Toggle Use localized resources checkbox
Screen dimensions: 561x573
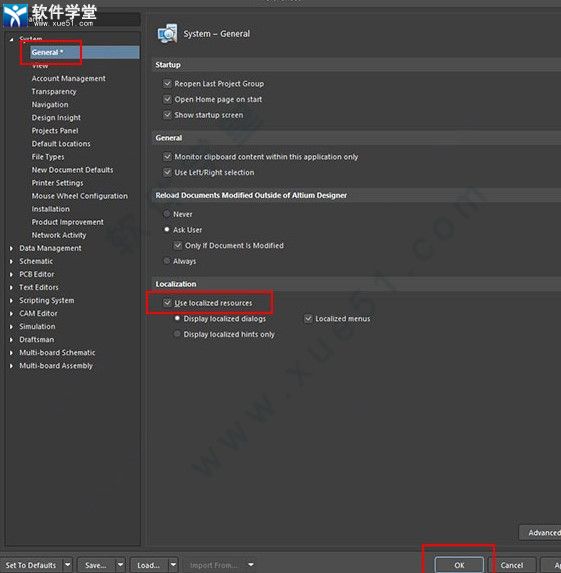point(167,303)
